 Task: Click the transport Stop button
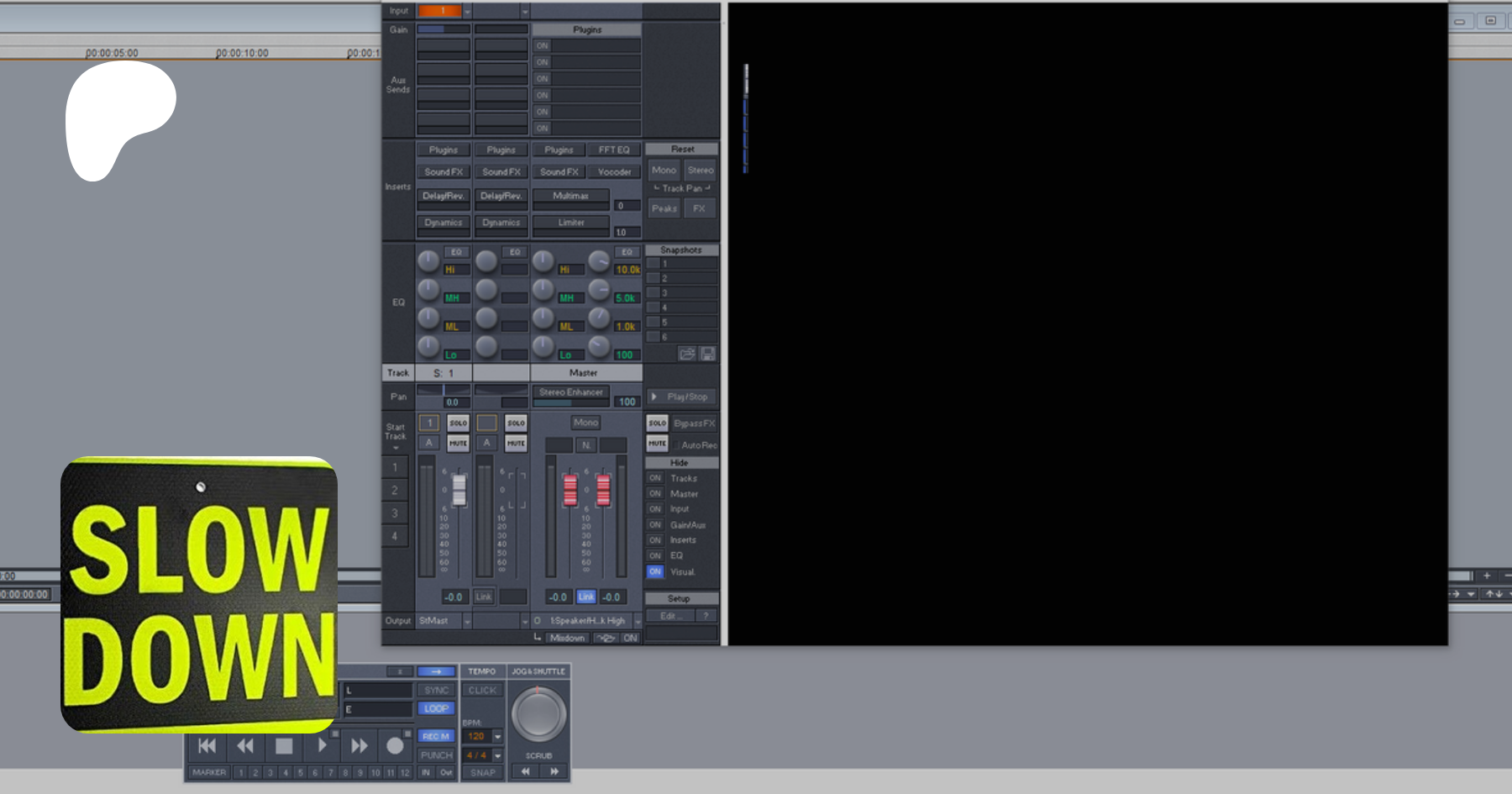[x=284, y=745]
